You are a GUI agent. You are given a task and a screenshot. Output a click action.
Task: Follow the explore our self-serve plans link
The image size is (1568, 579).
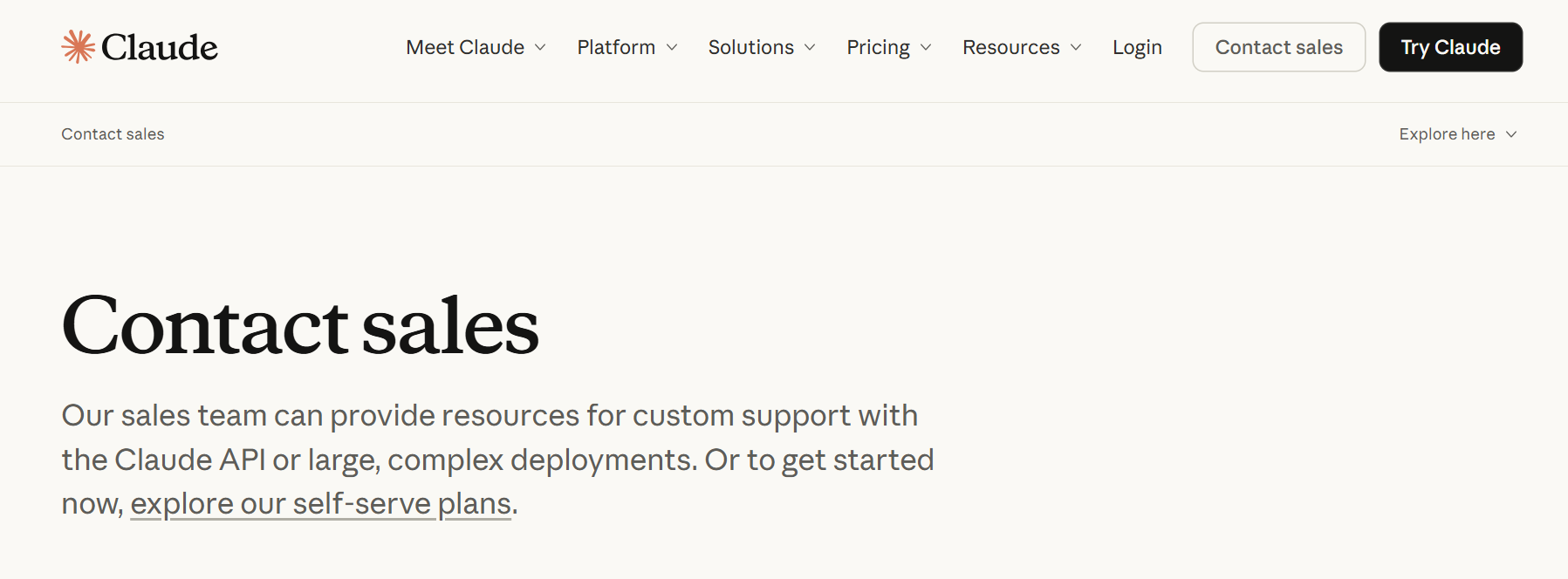pyautogui.click(x=321, y=504)
